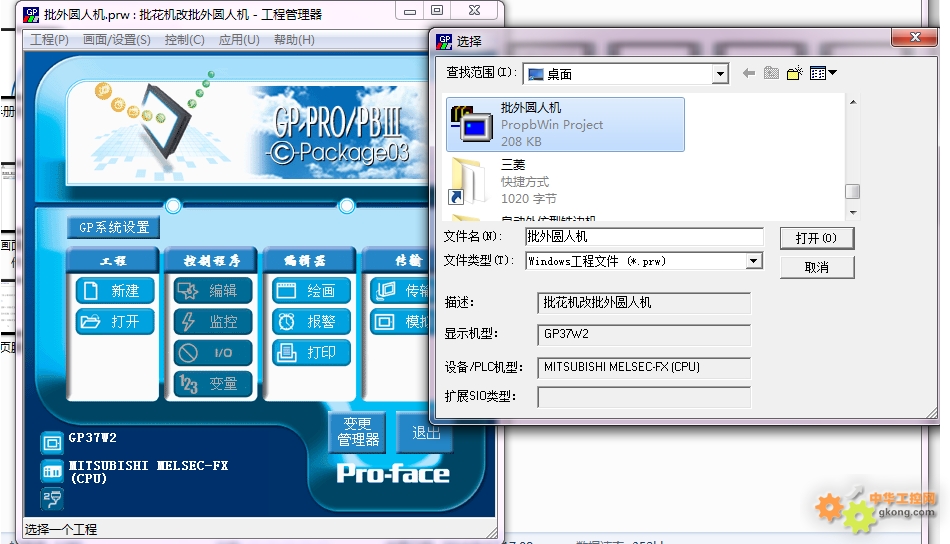This screenshot has height=544, width=950.
Task: Click the 选择一个工程 status bar text
Action: pos(61,529)
